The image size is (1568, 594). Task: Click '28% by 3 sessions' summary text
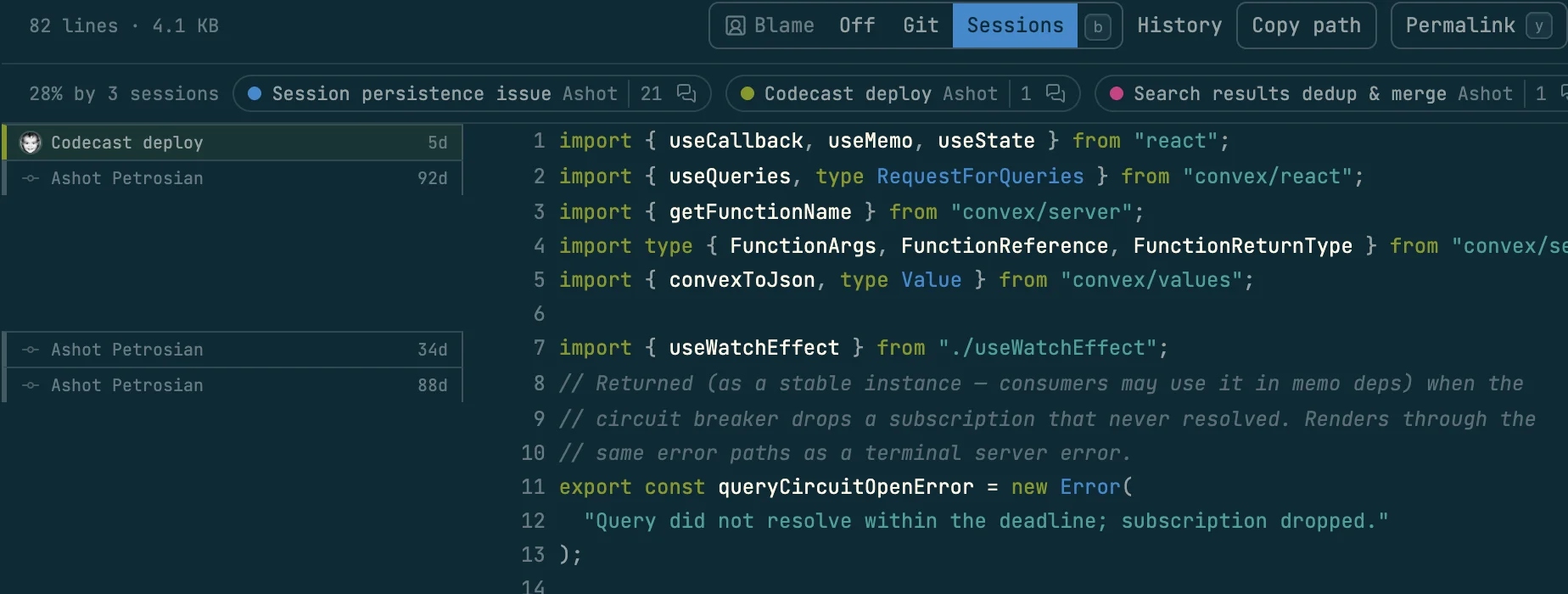pos(124,93)
